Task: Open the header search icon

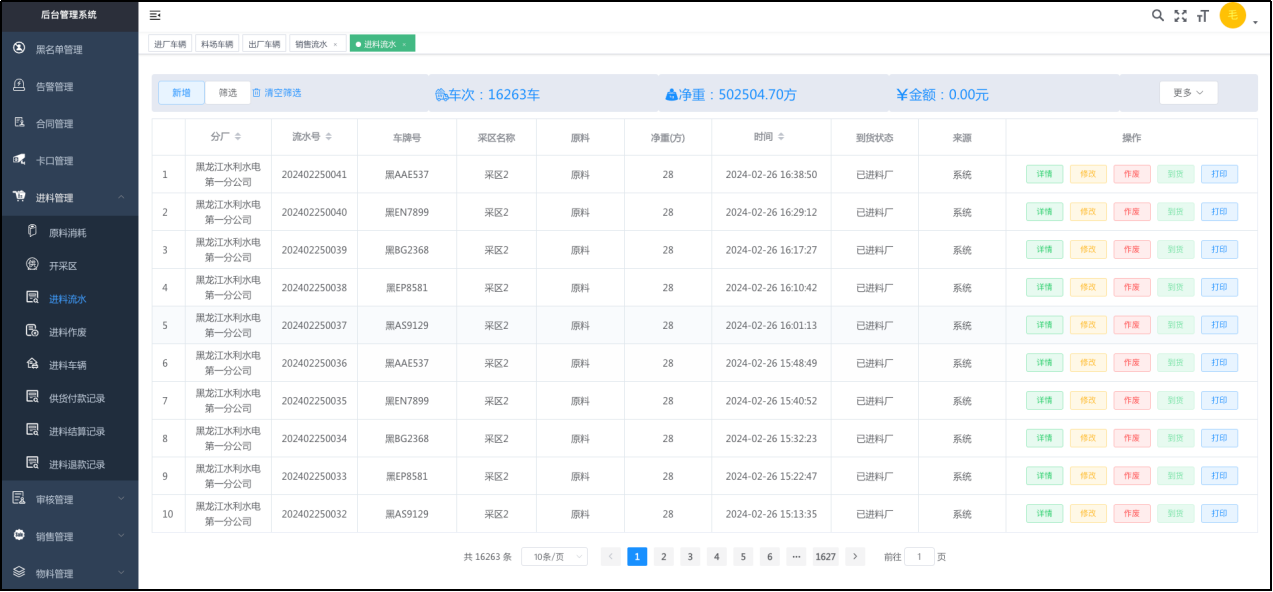Action: (x=1158, y=15)
